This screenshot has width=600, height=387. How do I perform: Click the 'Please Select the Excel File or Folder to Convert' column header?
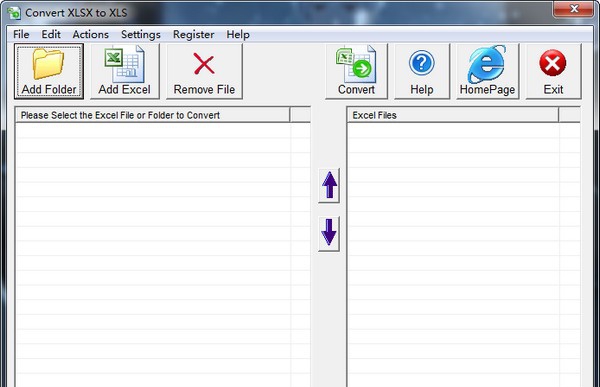pyautogui.click(x=152, y=115)
